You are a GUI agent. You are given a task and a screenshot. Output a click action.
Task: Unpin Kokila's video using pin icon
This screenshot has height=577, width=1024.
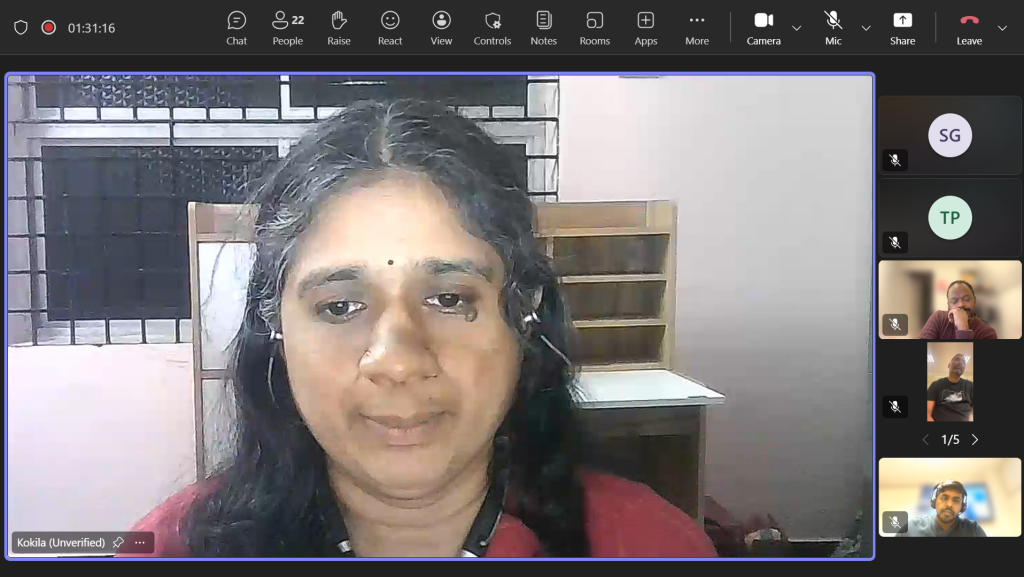pyautogui.click(x=118, y=543)
